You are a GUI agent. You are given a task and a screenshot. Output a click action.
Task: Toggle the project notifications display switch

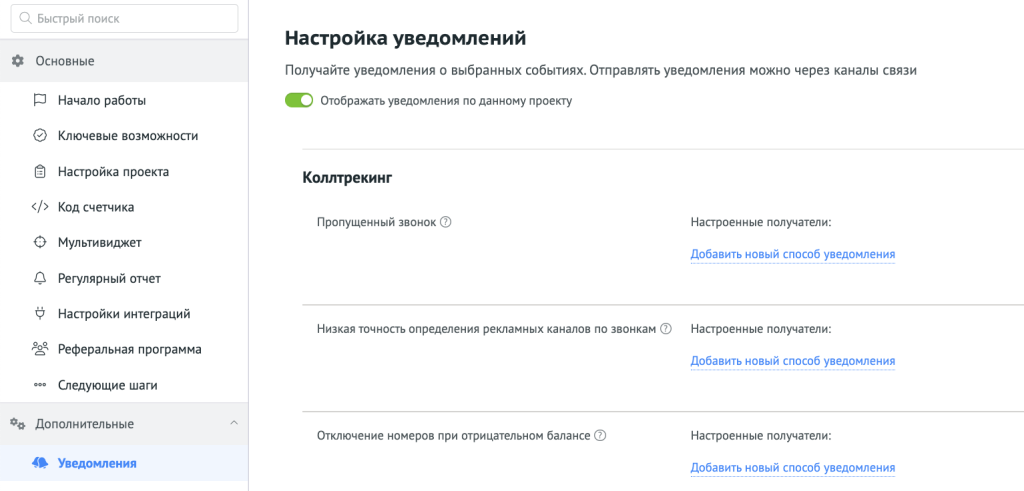pyautogui.click(x=299, y=100)
